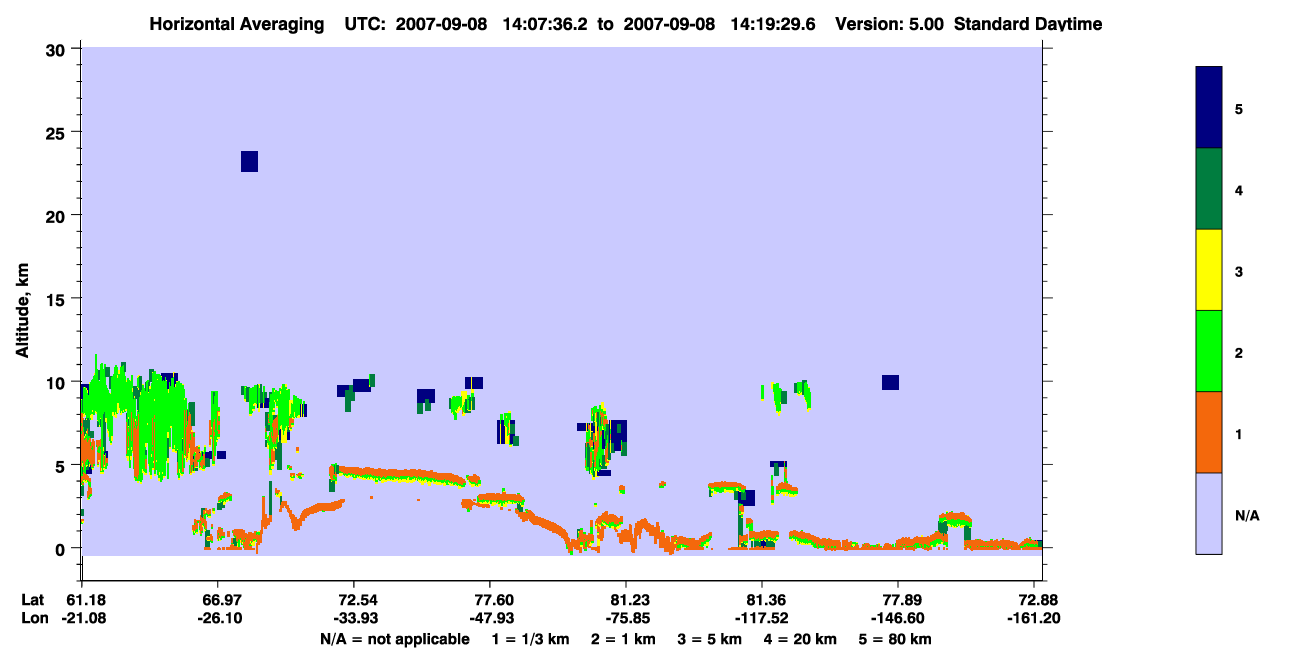1300x667 pixels.
Task: Click the 'Altitude, km' axis label
Action: pyautogui.click(x=22, y=310)
